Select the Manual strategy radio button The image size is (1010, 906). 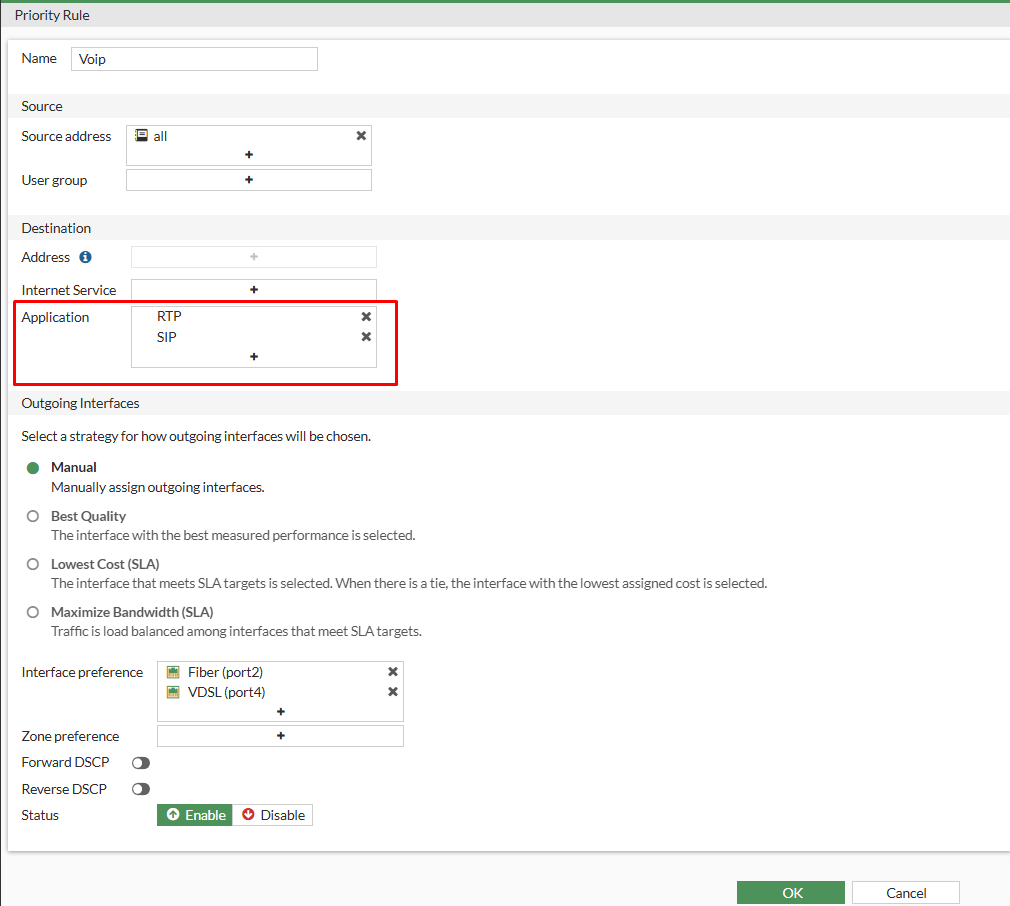[33, 468]
